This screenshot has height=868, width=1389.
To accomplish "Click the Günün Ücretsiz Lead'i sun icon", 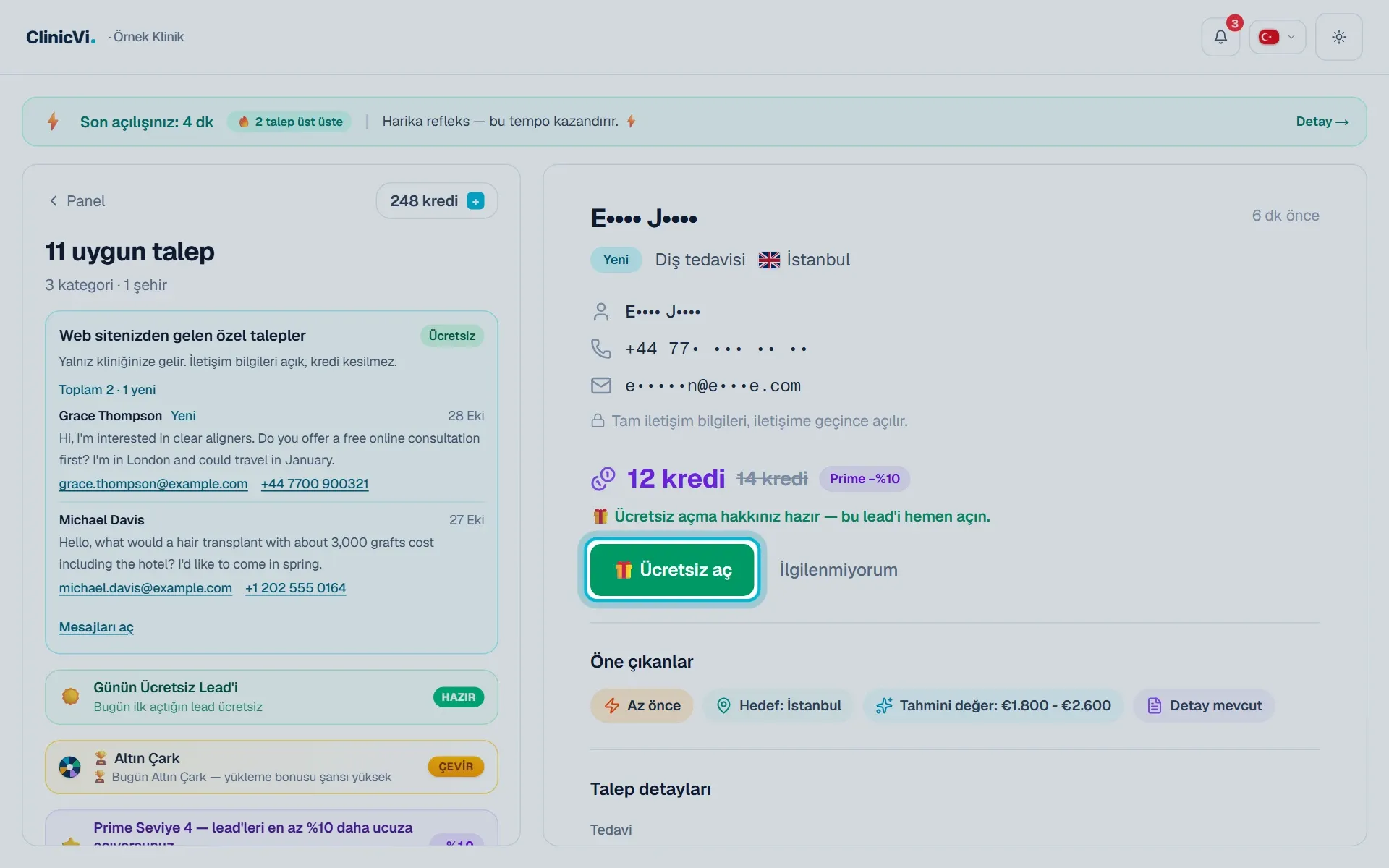I will click(70, 697).
